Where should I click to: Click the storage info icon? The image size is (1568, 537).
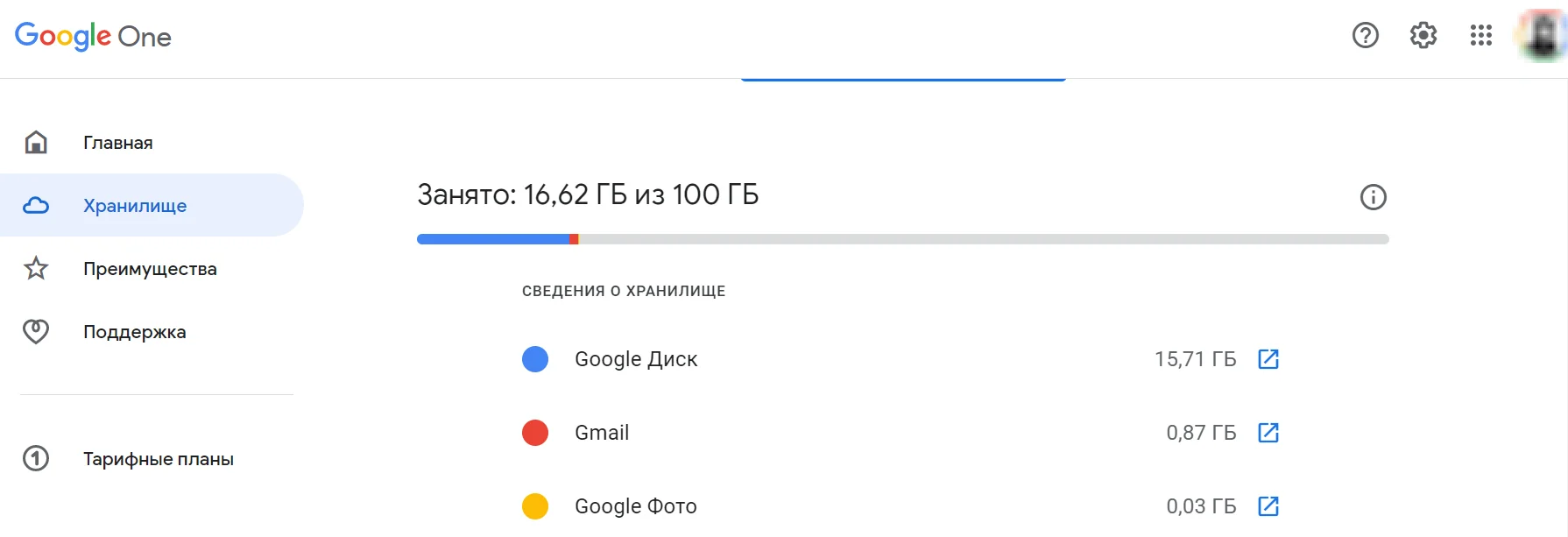tap(1373, 197)
